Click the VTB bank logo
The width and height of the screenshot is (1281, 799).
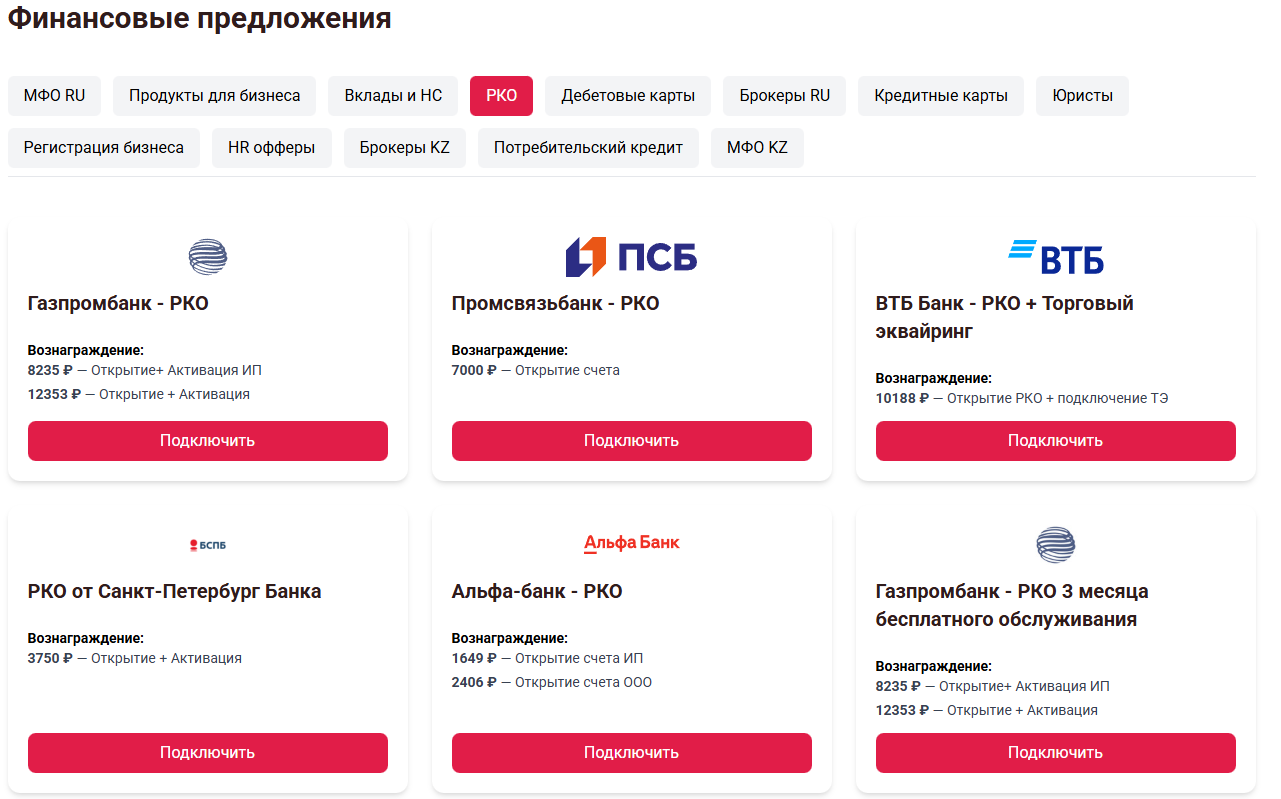pos(1055,257)
